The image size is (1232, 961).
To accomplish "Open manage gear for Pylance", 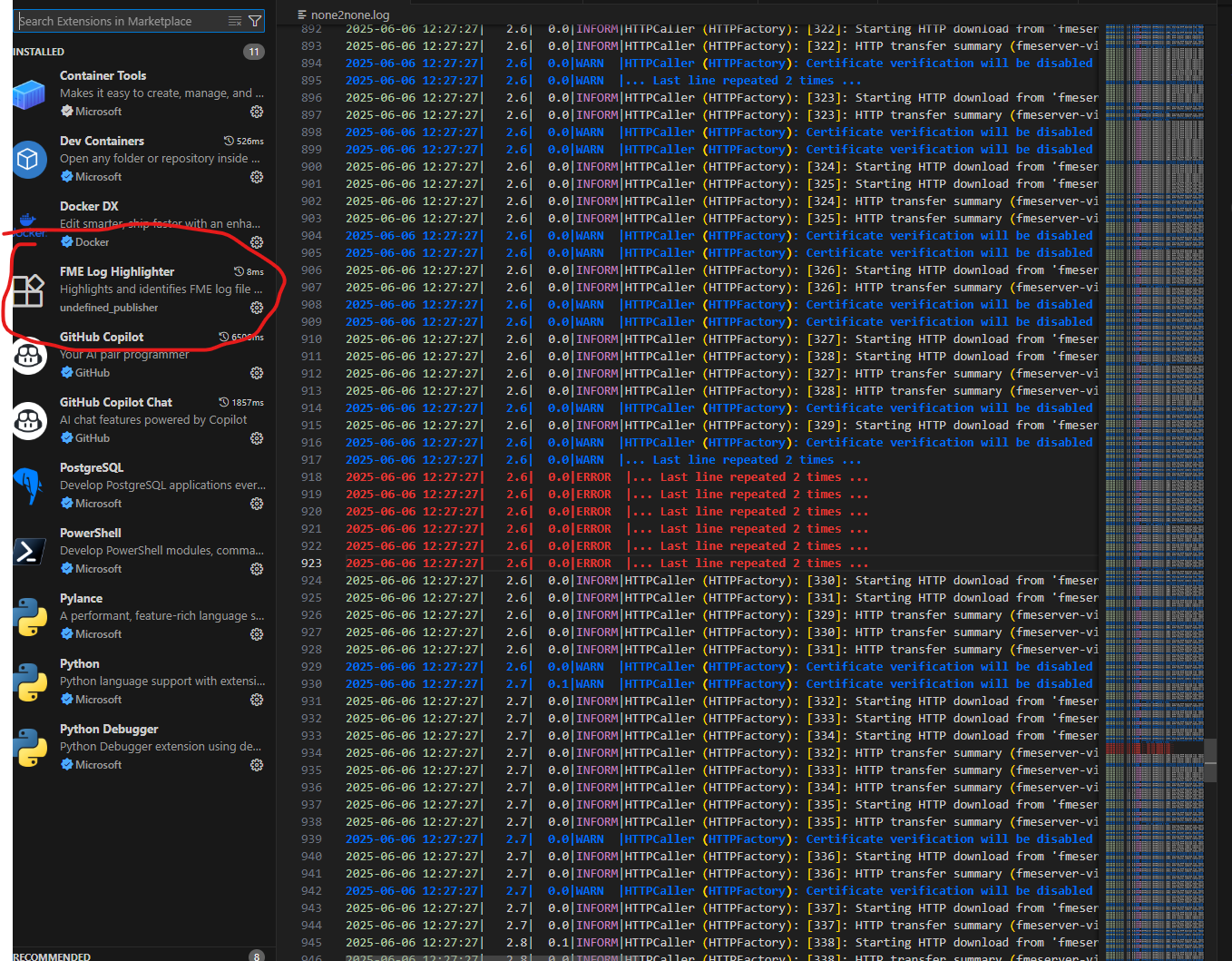I will tap(257, 634).
